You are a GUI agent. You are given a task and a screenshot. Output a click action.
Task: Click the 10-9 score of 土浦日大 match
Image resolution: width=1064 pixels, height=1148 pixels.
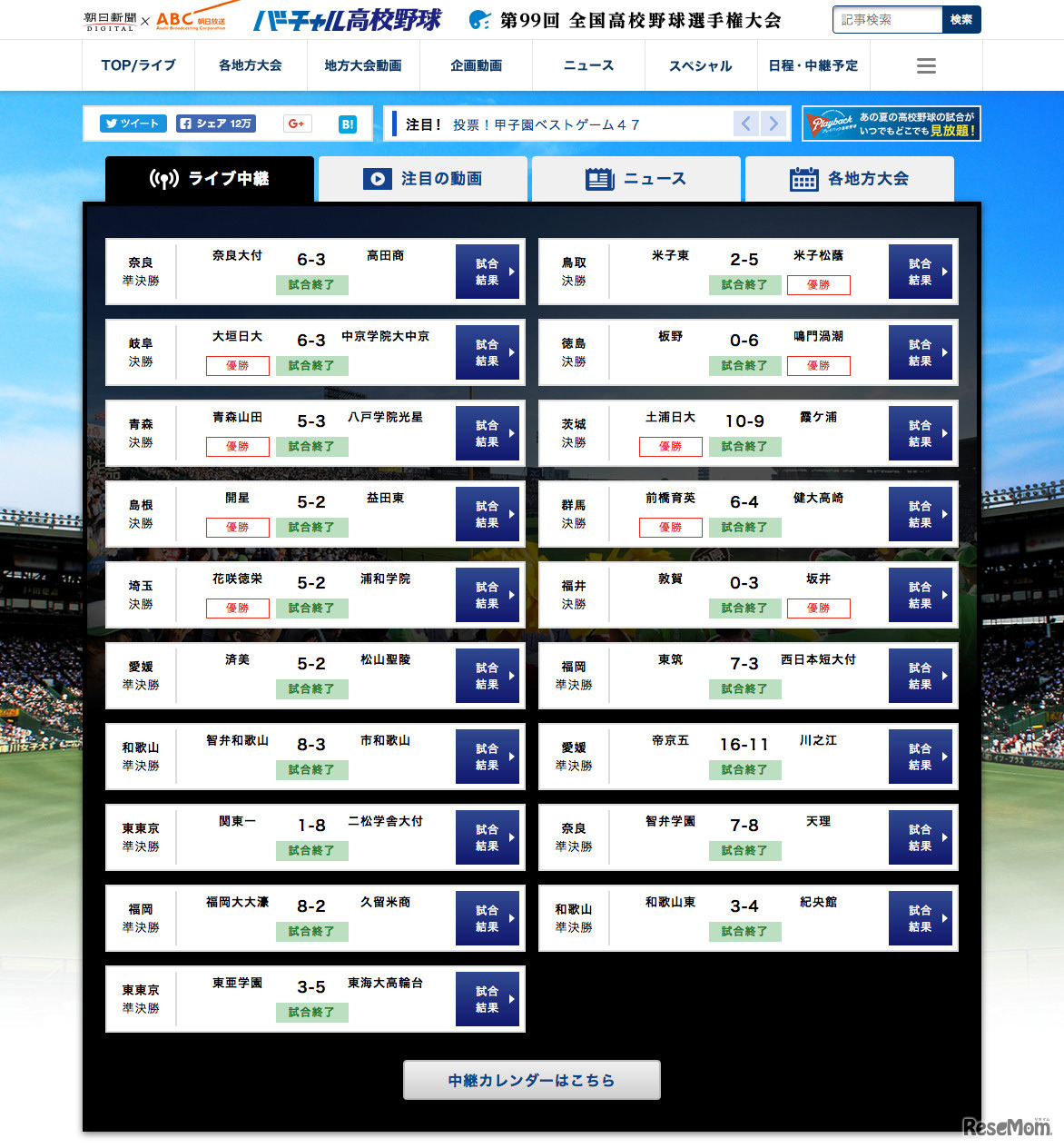[744, 421]
